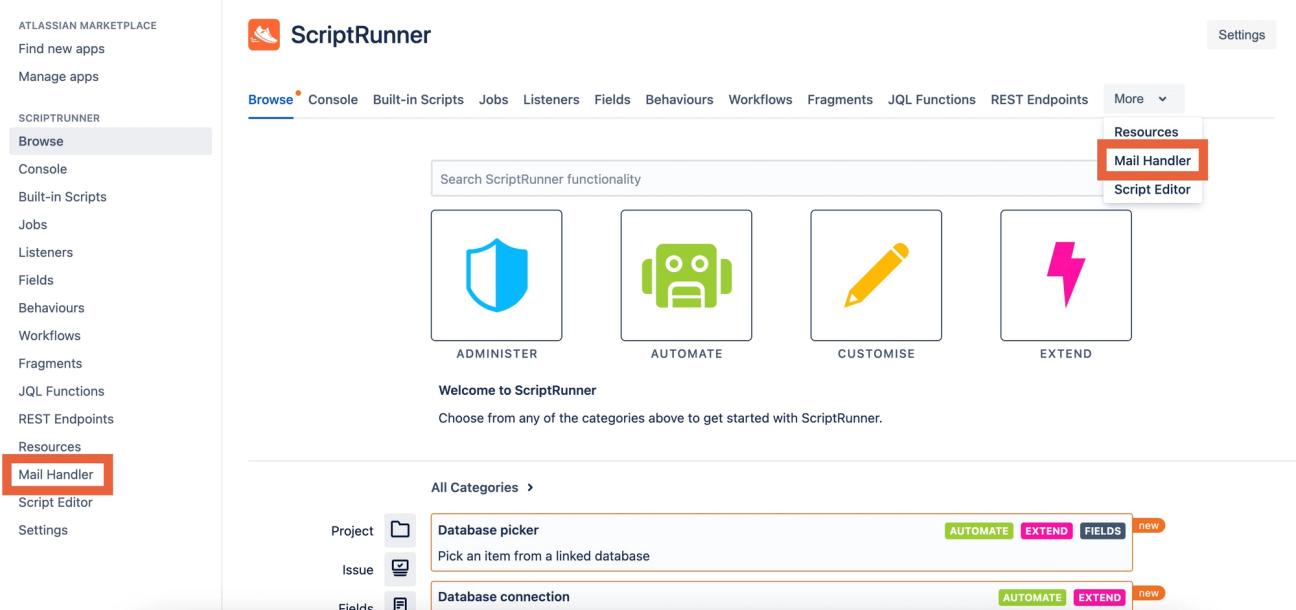
Task: Open the Database connection script card
Action: (781, 596)
